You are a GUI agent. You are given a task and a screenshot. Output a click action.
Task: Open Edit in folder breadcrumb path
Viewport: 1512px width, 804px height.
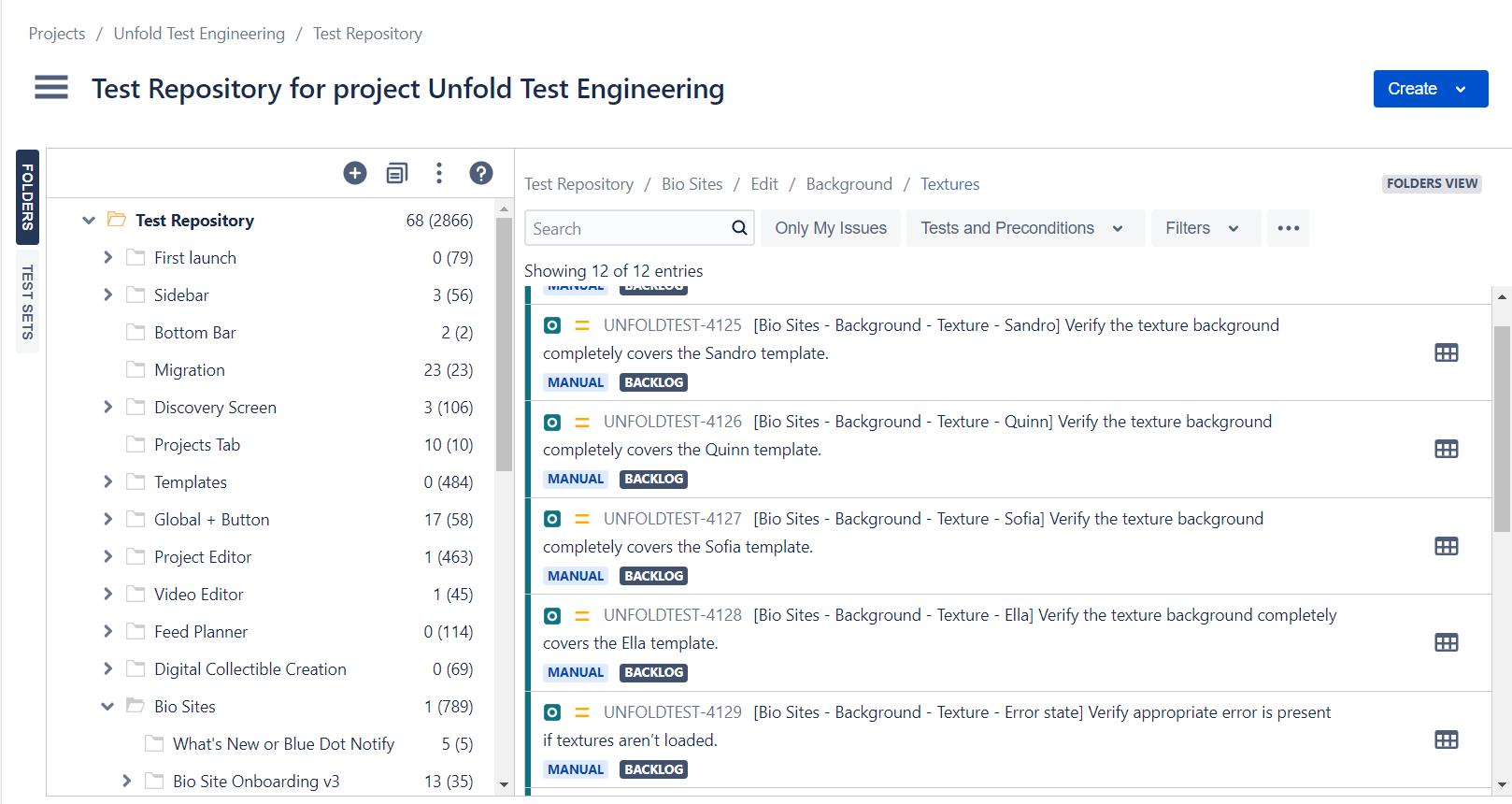764,184
